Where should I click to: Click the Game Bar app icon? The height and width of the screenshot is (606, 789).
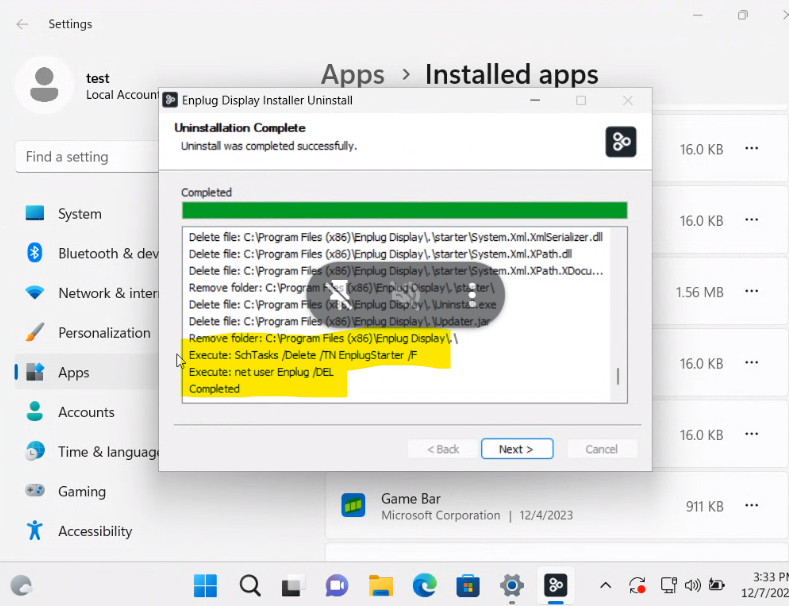353,505
